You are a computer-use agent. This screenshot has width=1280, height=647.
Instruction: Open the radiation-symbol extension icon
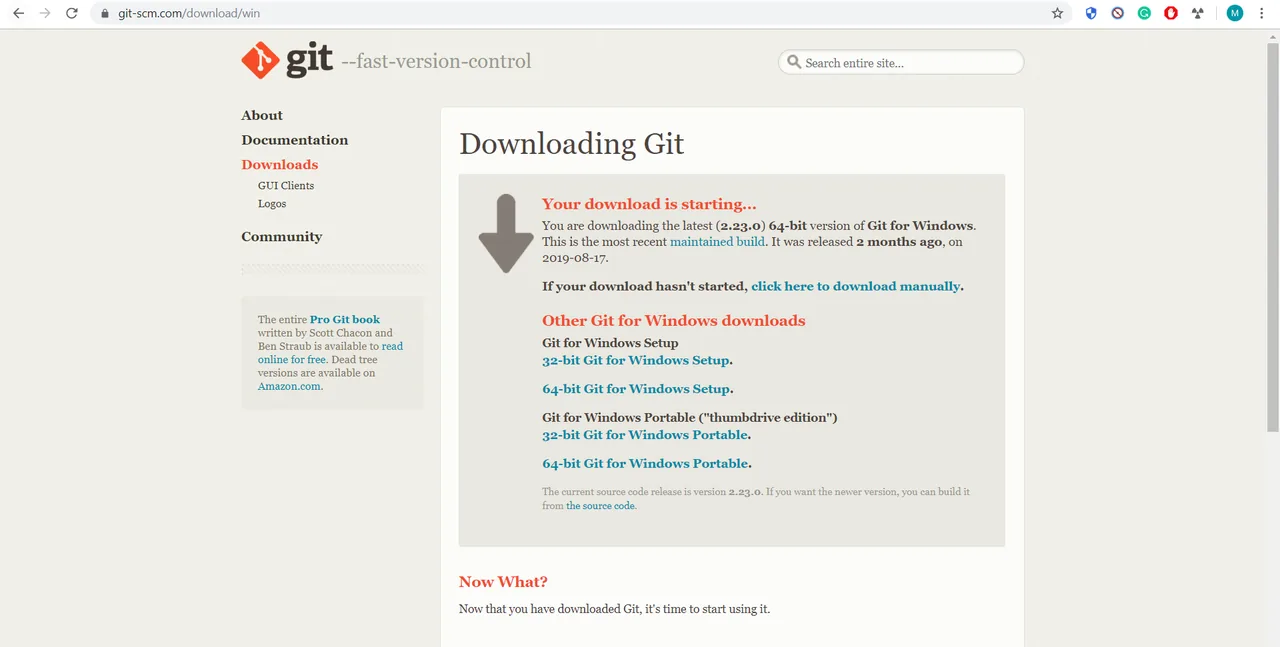pyautogui.click(x=1197, y=14)
